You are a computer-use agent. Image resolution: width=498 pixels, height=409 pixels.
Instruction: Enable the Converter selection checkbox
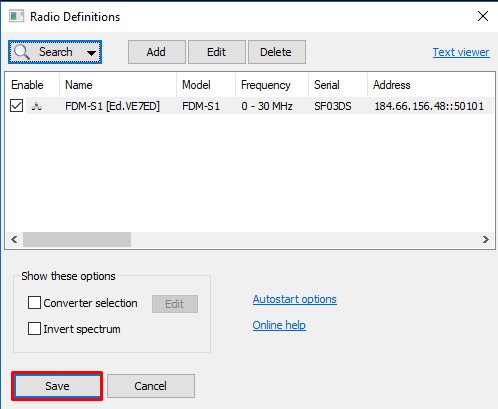(x=34, y=303)
